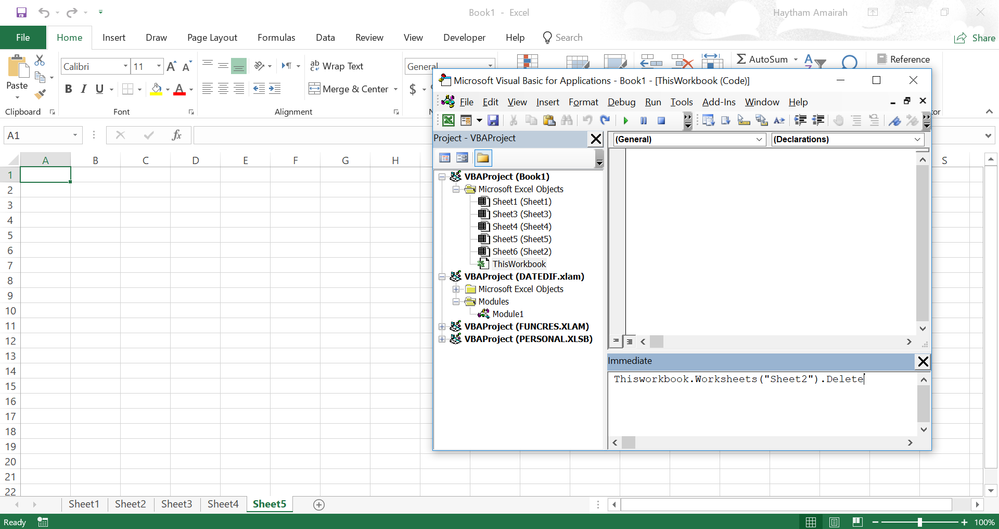999x529 pixels.
Task: Open the Excel File tab
Action: 23,38
